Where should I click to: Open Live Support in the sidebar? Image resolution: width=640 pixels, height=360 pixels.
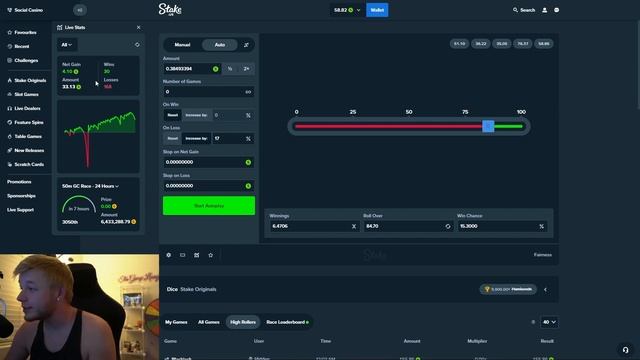20,210
